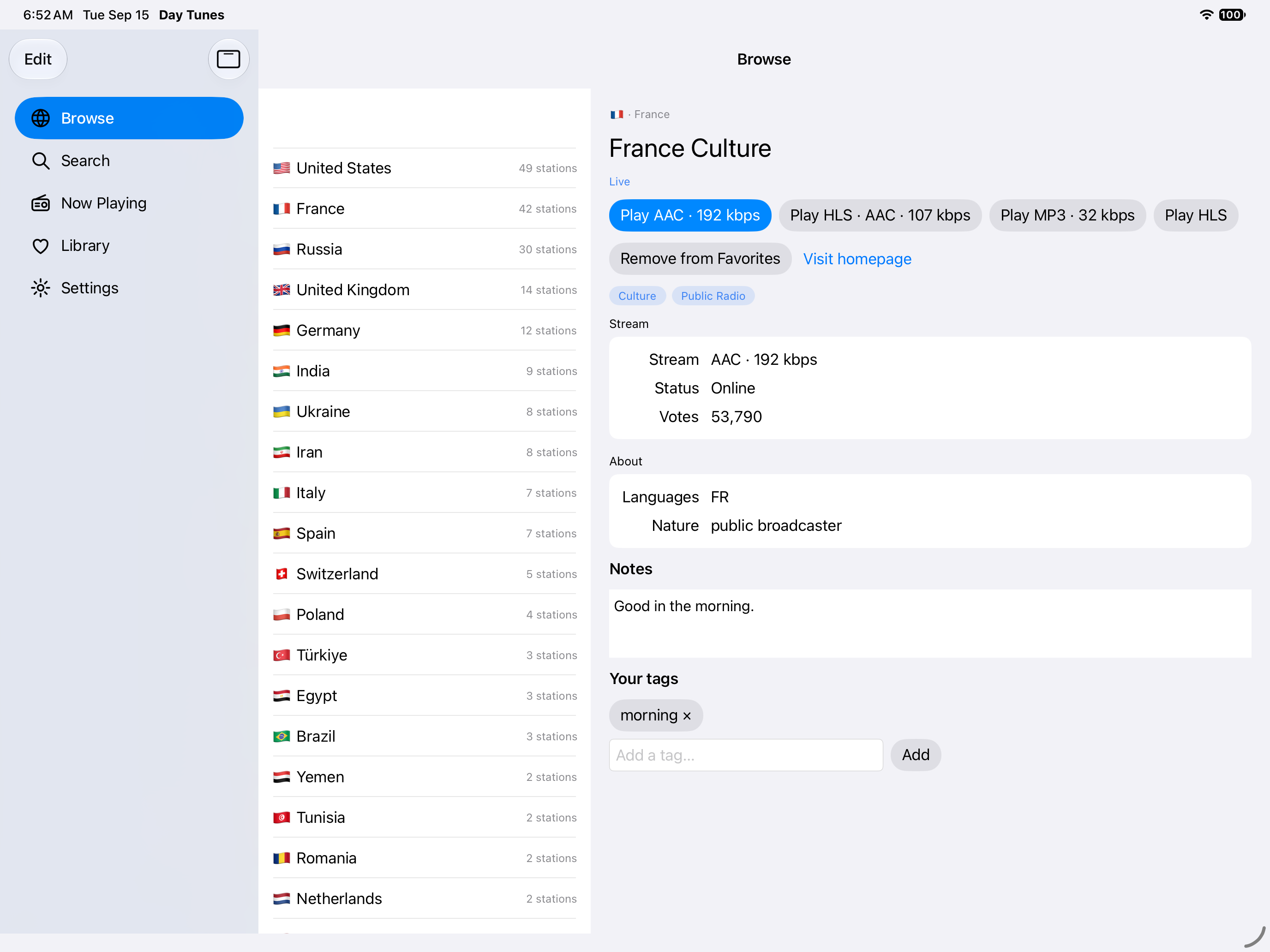Select Poland in the country list
Screen dimensions: 1270x952
pyautogui.click(x=425, y=614)
